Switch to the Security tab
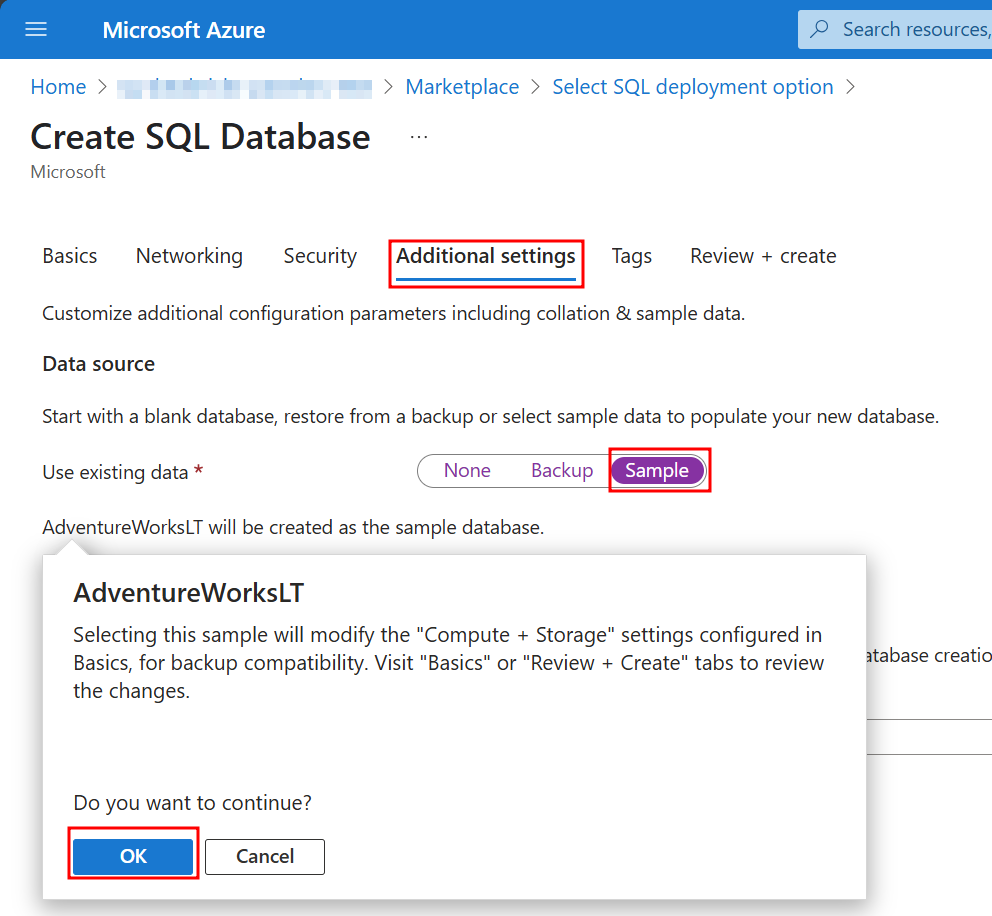Screen dimensions: 992x916 320,256
